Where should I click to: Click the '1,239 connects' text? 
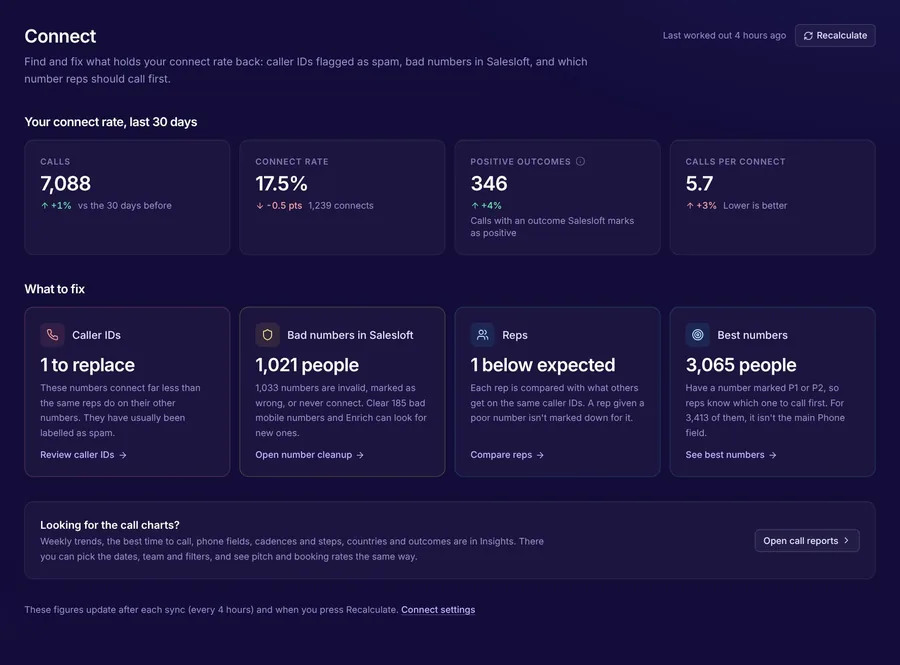click(341, 205)
